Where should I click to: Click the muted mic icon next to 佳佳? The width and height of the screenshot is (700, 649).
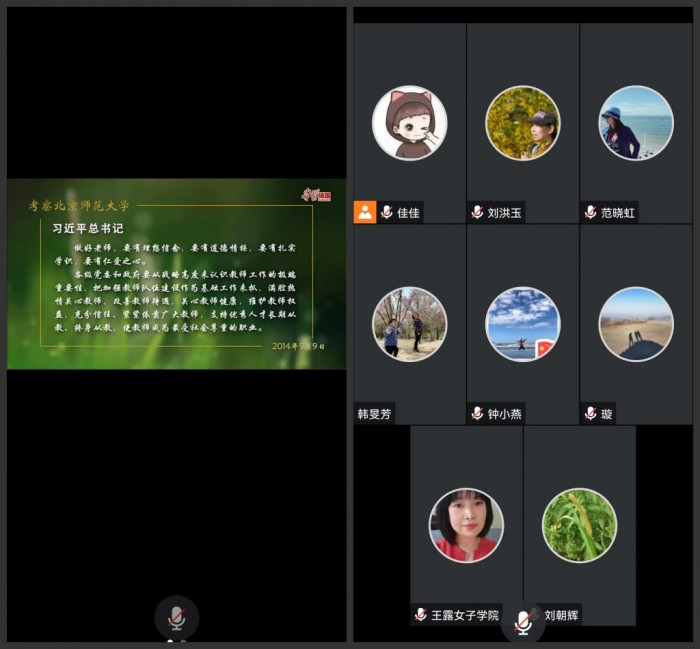coord(387,212)
